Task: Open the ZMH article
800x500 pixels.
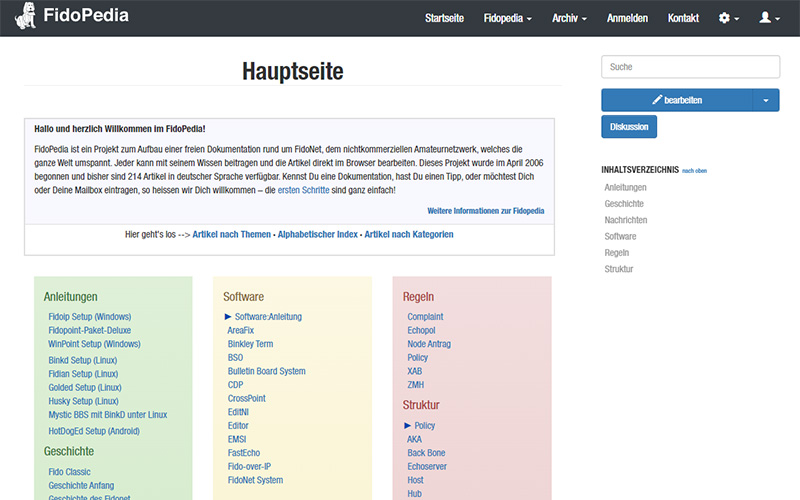Action: (416, 385)
